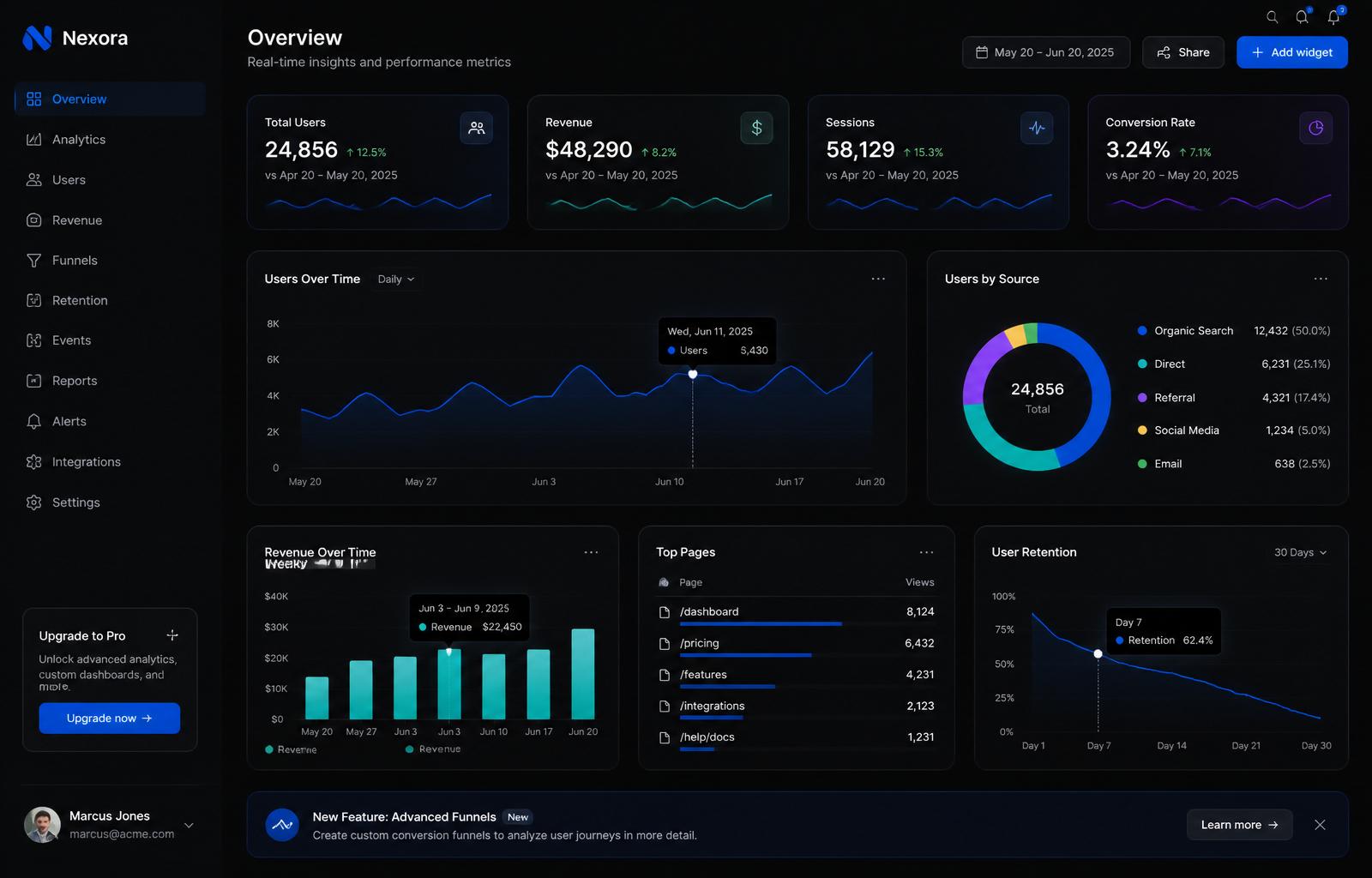Click the Integrations sidebar icon
The image size is (1372, 878).
33,461
